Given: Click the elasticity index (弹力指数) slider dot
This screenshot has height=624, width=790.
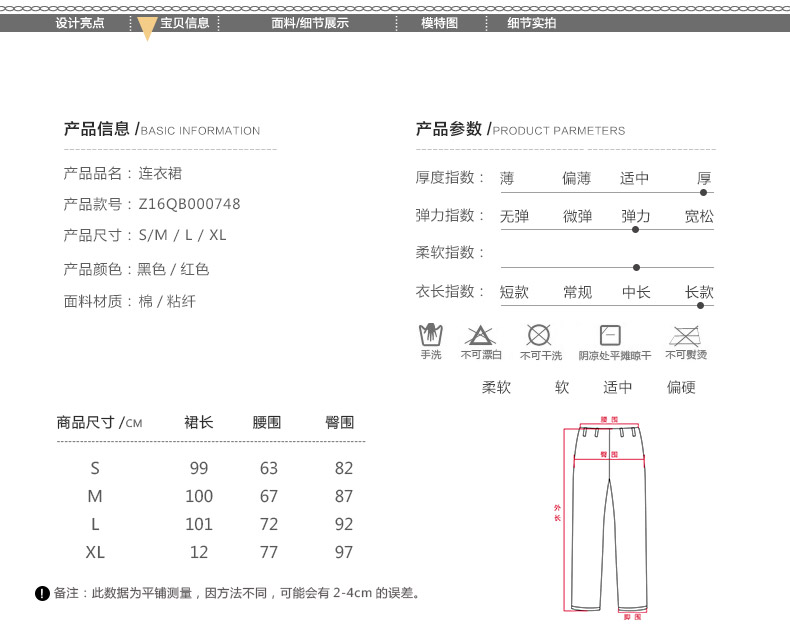Looking at the screenshot, I should [x=635, y=229].
